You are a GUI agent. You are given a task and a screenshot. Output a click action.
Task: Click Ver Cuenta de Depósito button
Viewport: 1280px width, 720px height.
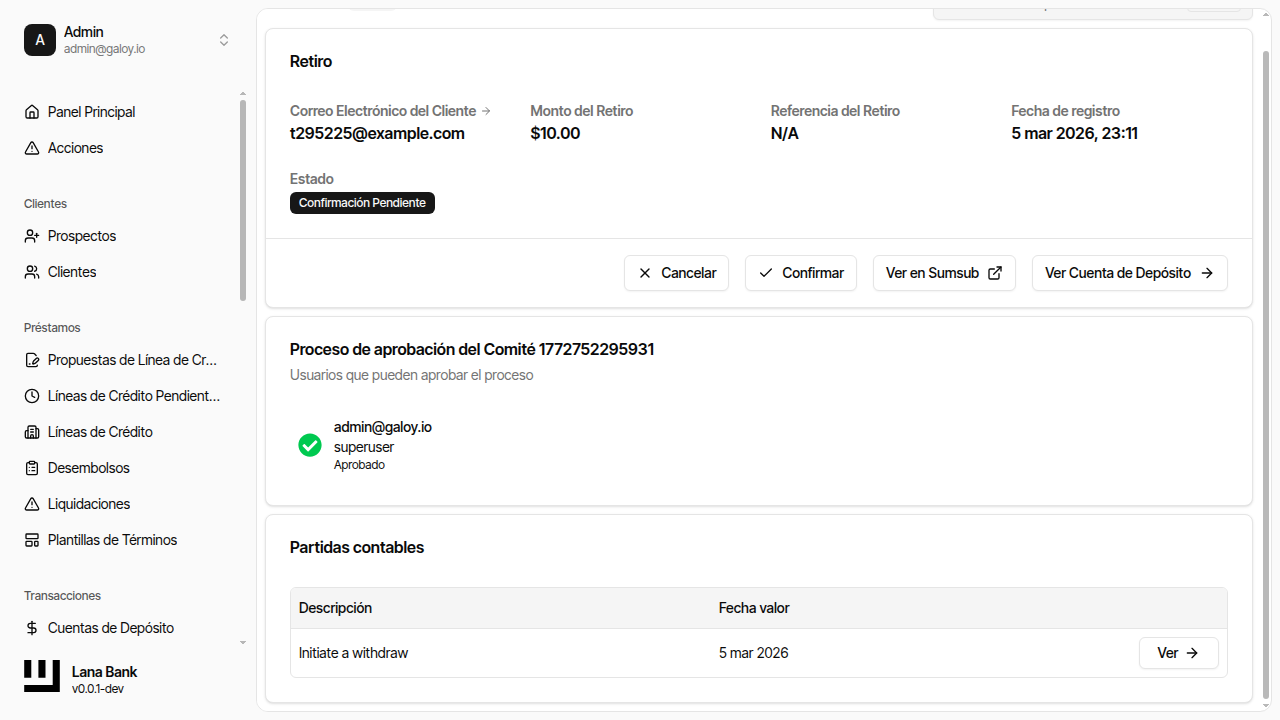tap(1129, 273)
